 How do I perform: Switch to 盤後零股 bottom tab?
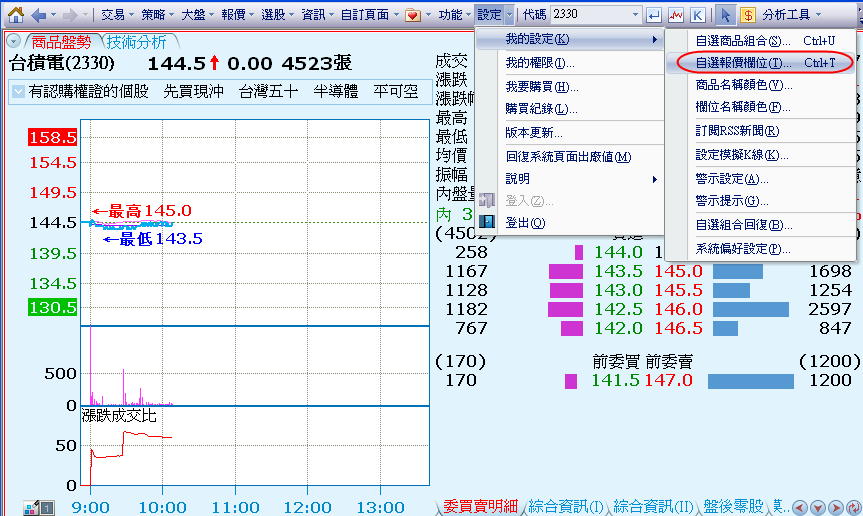tap(733, 506)
